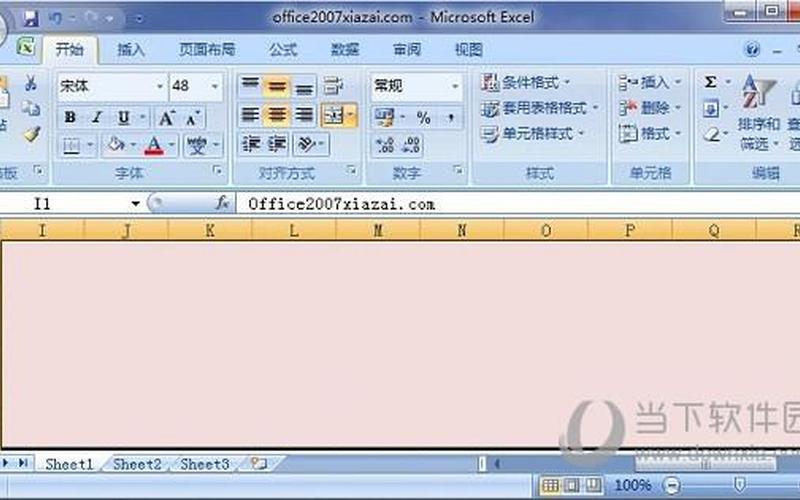
Task: Open the 格式 cells dropdown
Action: [650, 134]
